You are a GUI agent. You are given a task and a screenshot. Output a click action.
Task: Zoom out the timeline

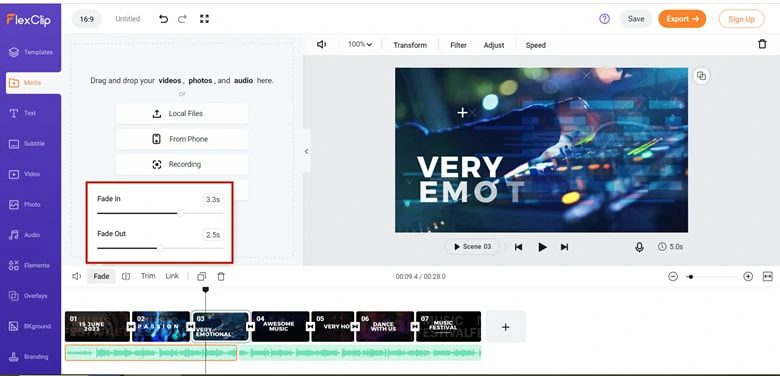click(673, 277)
